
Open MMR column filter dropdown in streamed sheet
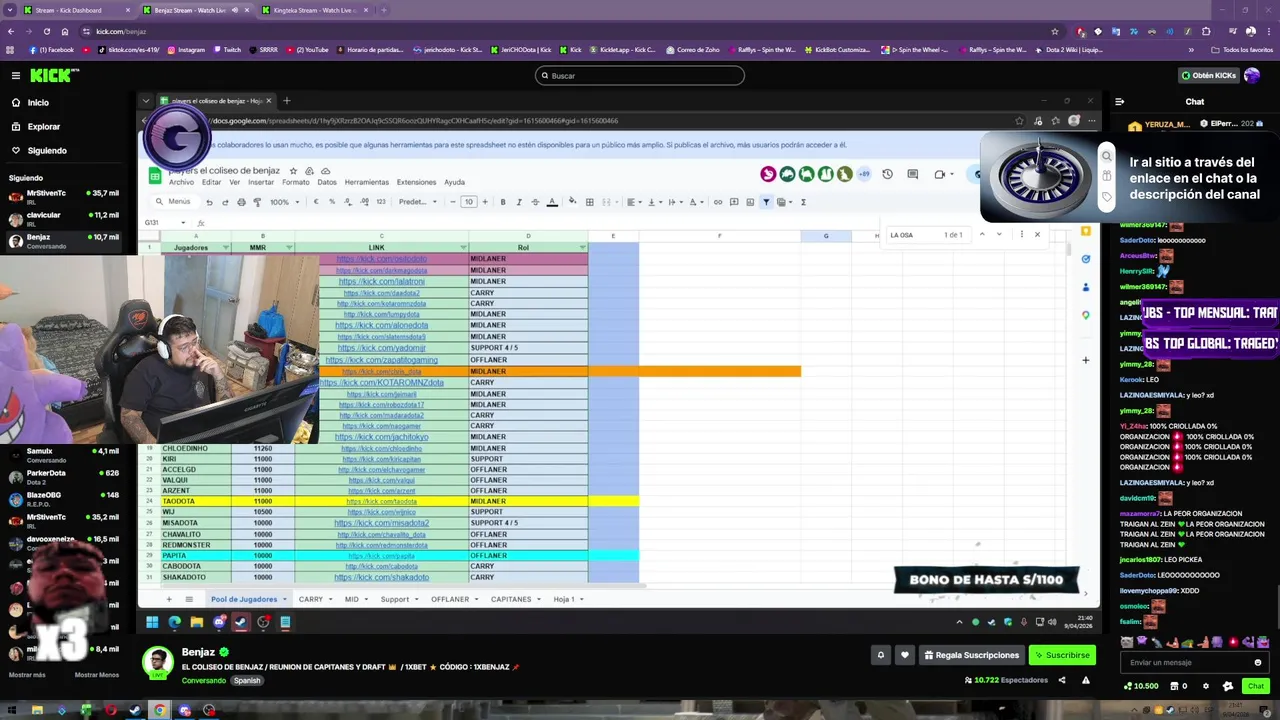[x=288, y=247]
